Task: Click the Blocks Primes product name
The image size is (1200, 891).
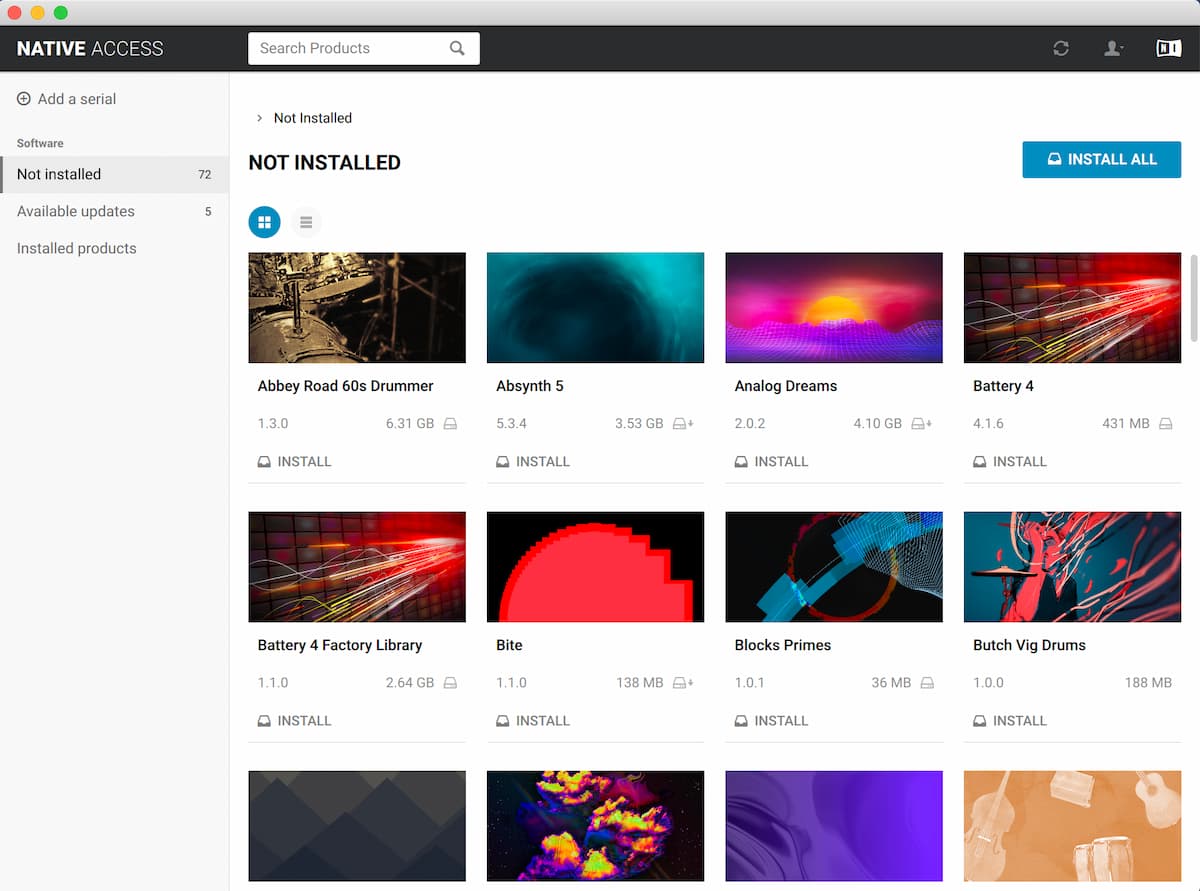Action: coord(783,645)
